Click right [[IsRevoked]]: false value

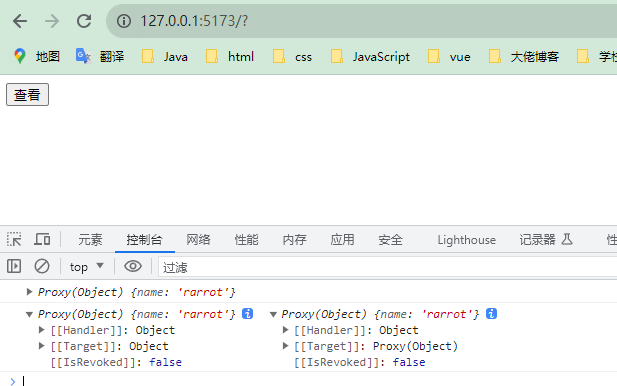pos(409,362)
